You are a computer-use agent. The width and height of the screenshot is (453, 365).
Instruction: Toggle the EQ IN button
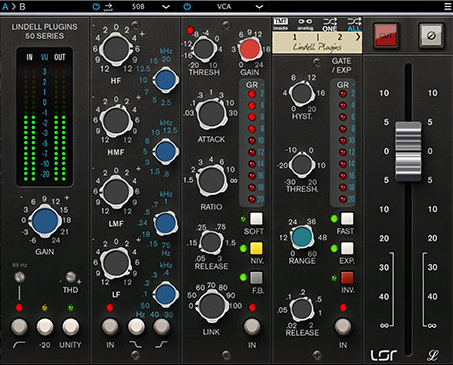tap(110, 326)
